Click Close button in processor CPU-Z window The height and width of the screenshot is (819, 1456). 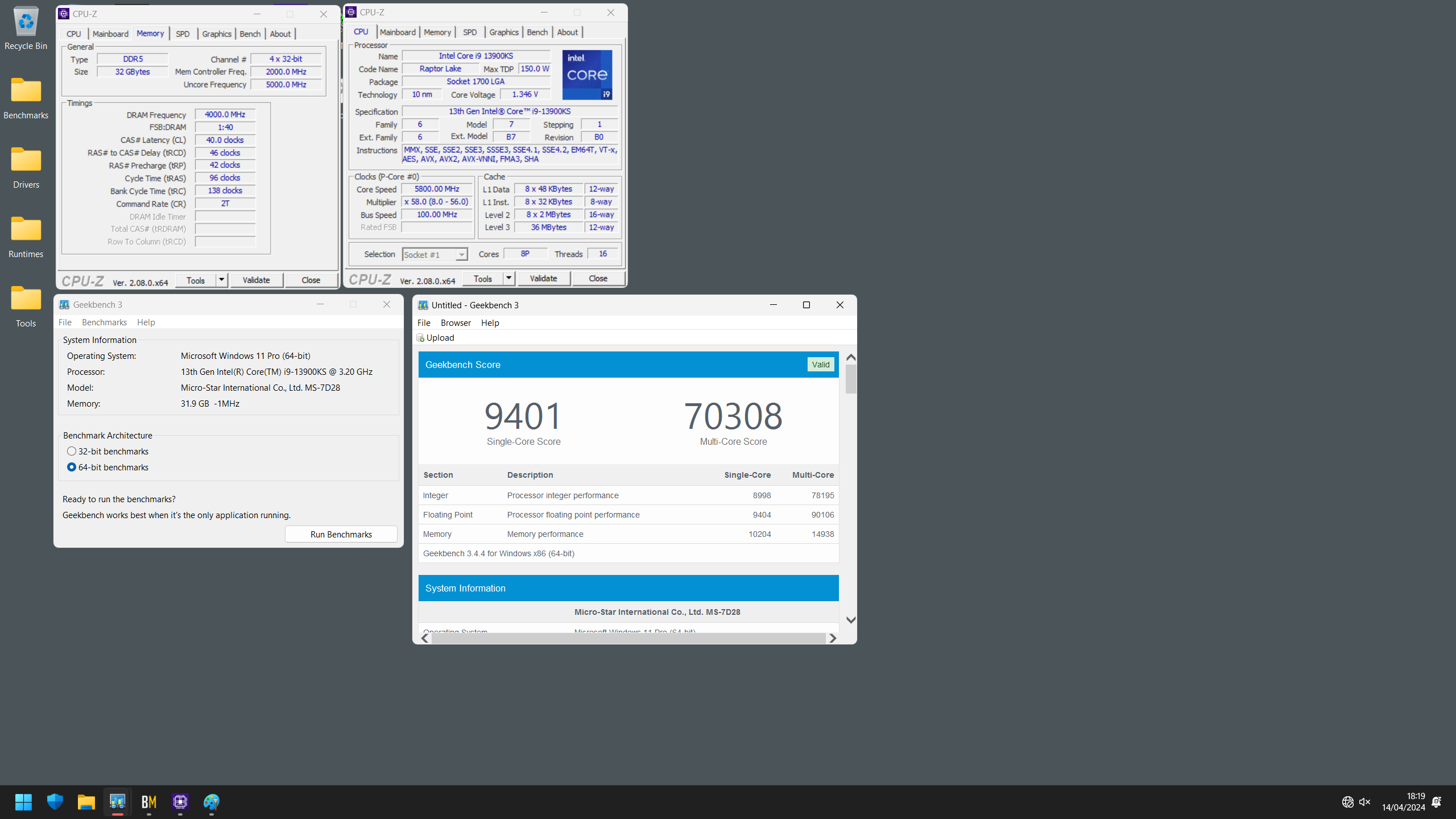[598, 278]
